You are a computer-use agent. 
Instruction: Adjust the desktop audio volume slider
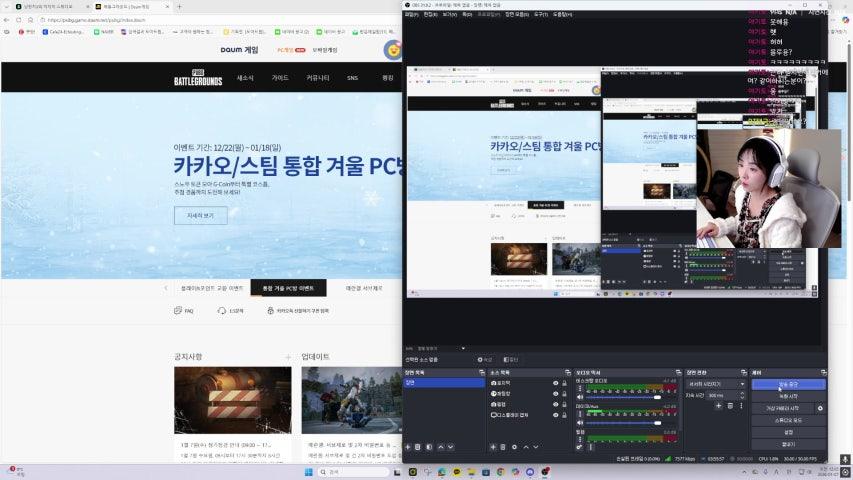point(656,397)
